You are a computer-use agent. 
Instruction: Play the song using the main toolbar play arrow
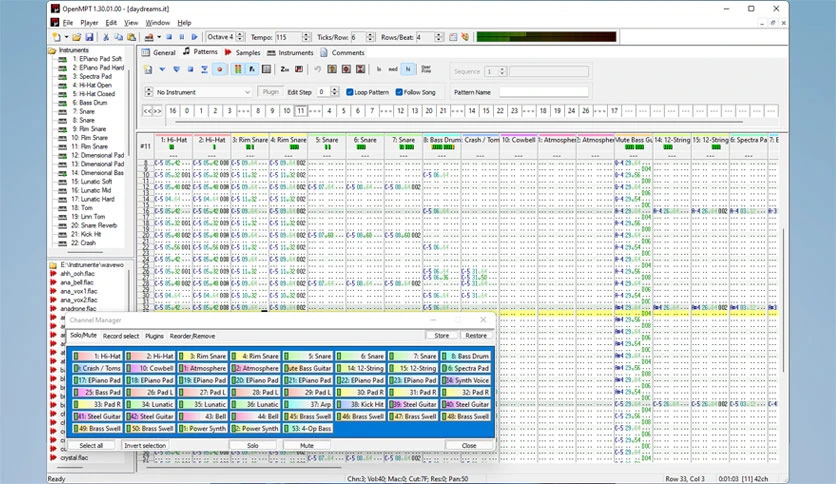[x=195, y=37]
